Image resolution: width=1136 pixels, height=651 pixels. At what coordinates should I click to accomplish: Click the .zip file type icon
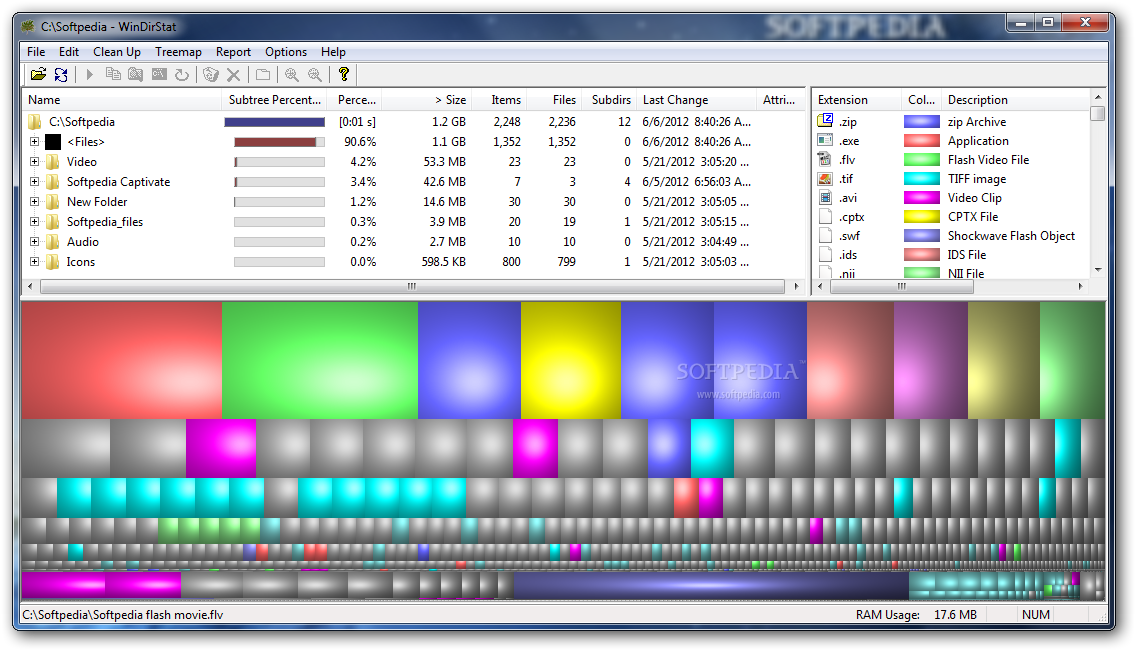click(x=825, y=121)
